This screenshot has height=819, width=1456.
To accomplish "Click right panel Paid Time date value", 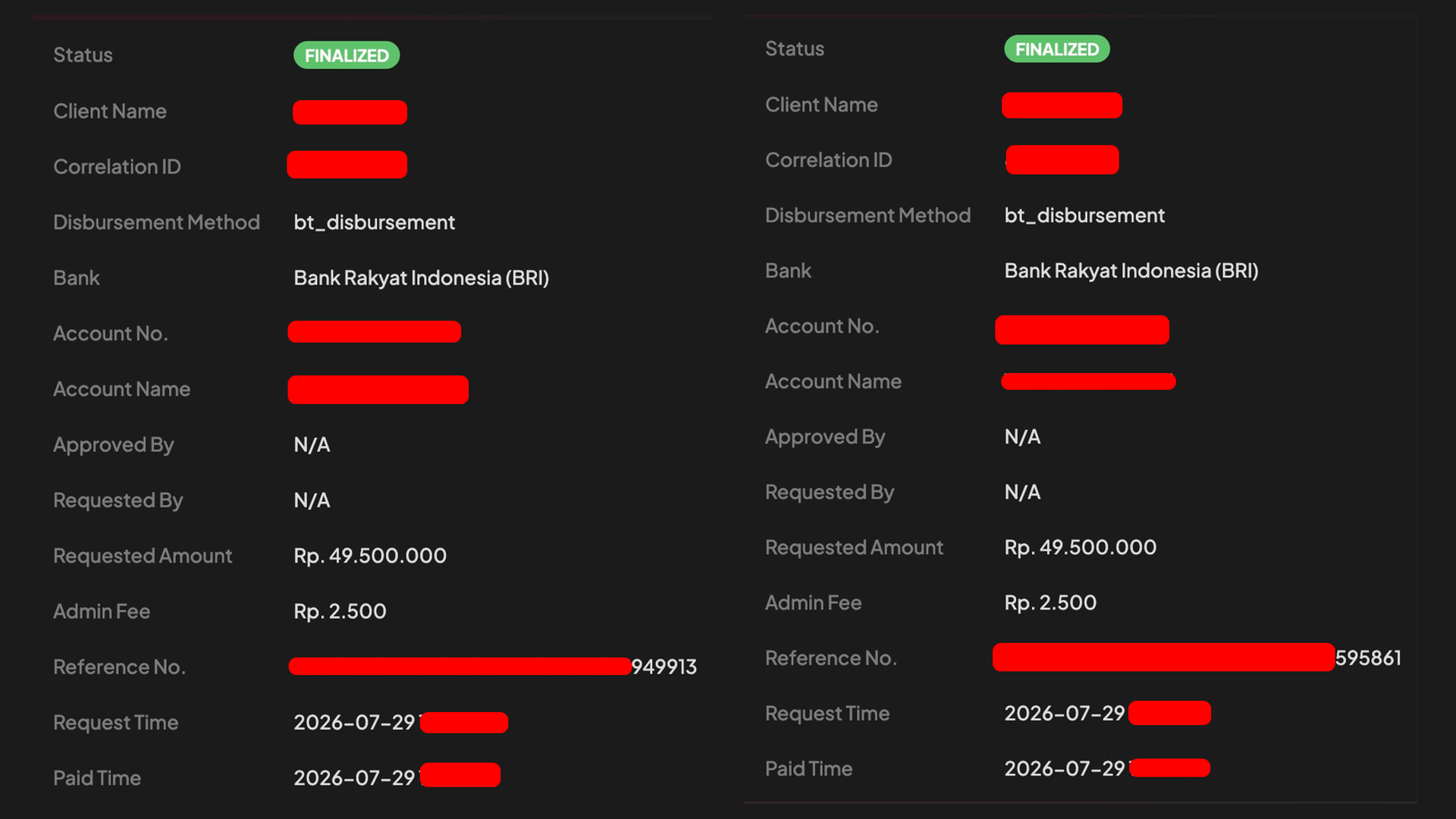I will 1065,769.
